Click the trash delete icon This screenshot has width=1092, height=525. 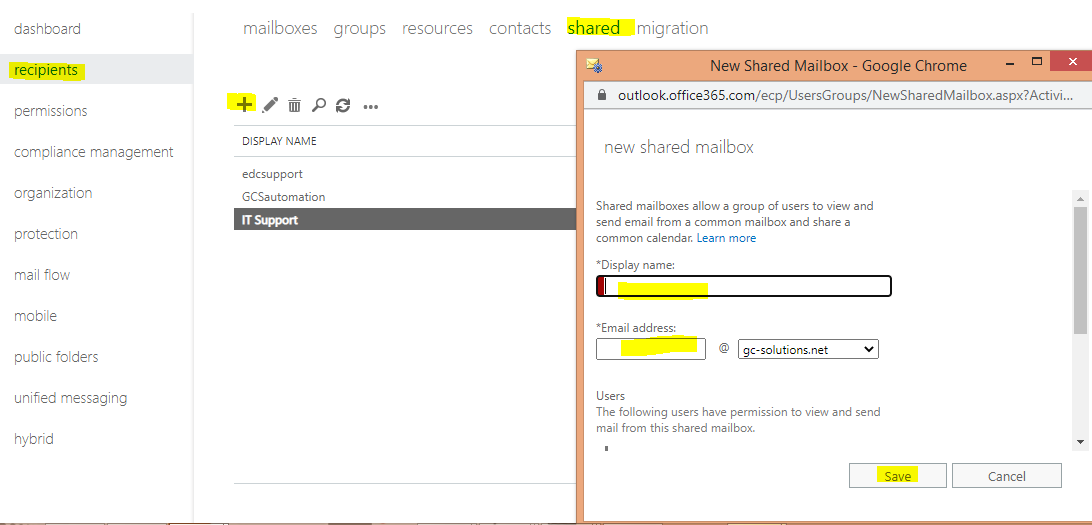[x=295, y=105]
